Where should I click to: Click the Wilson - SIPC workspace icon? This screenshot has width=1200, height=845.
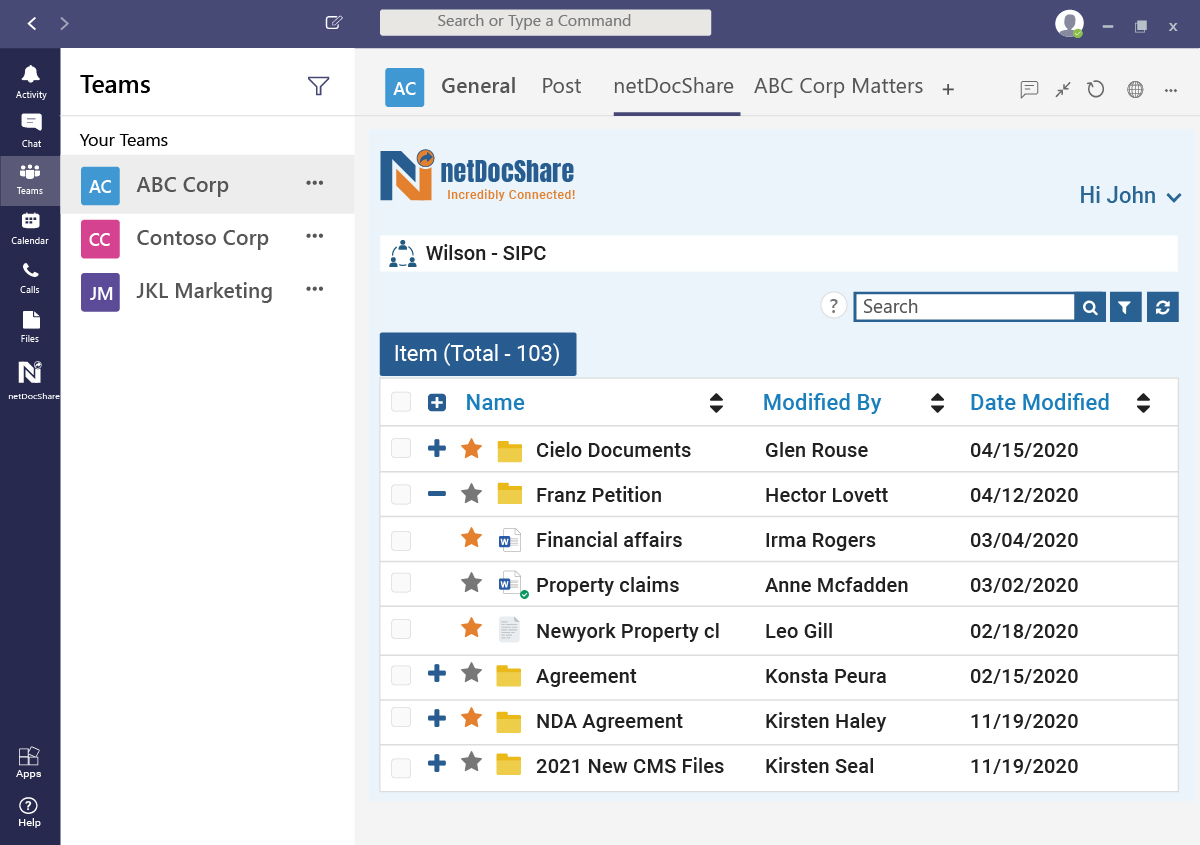click(402, 253)
